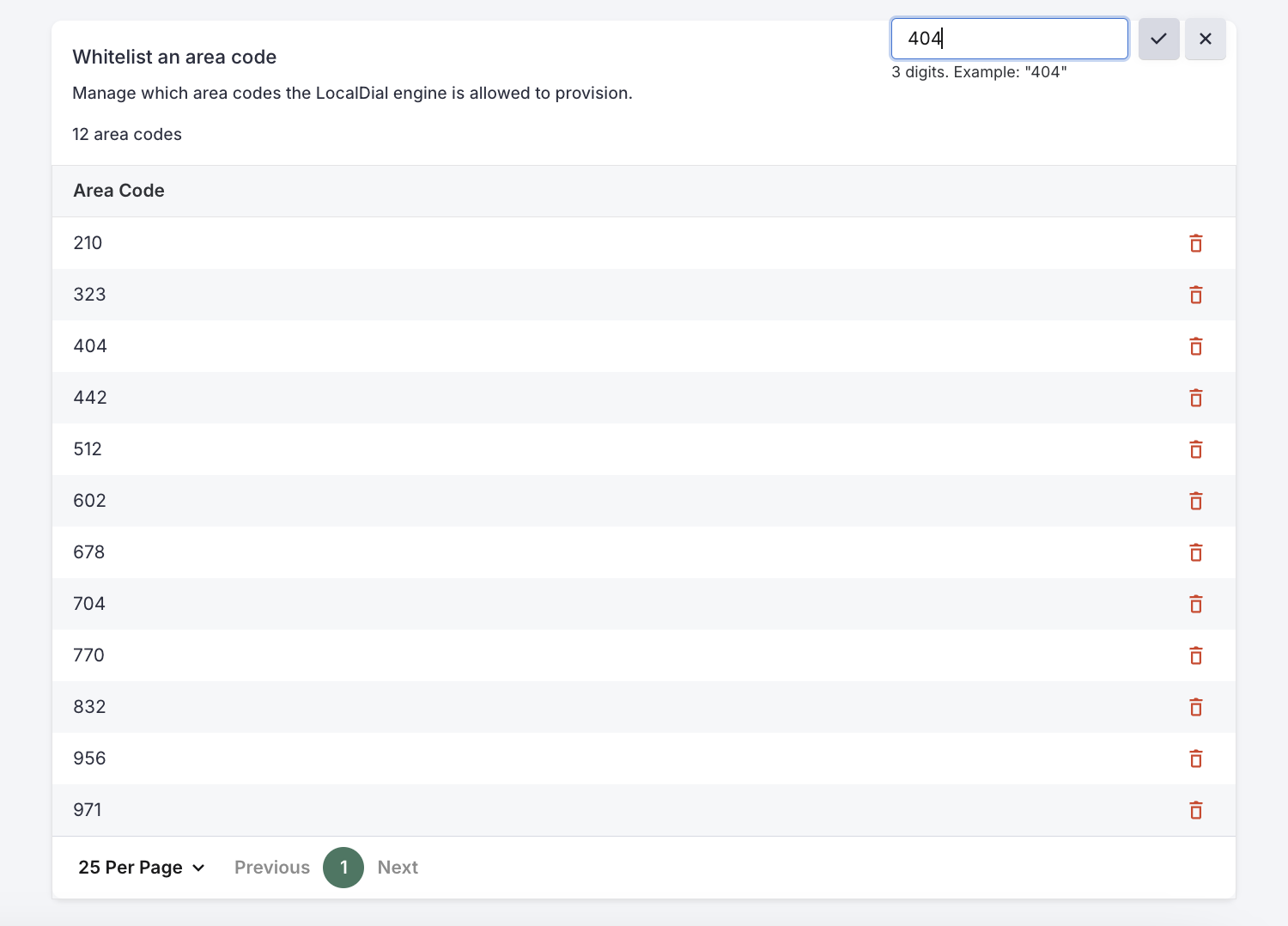Click the Previous page control
The image size is (1288, 926).
click(x=272, y=868)
